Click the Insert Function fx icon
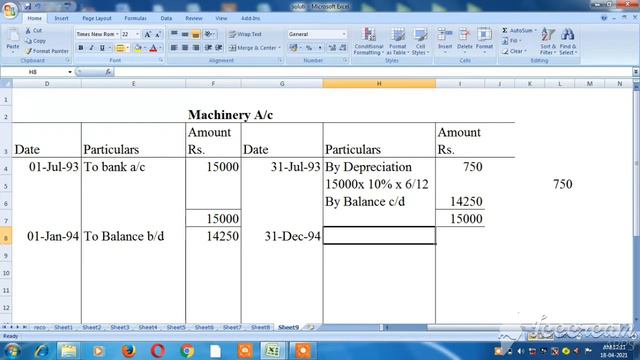This screenshot has height=360, width=640. point(108,72)
